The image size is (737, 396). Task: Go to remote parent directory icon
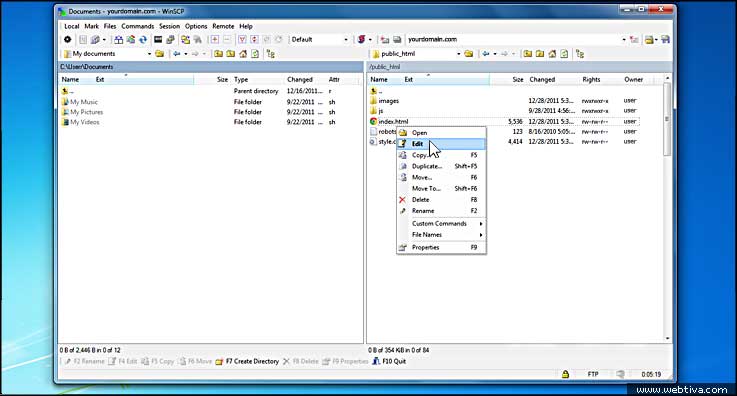(x=527, y=54)
